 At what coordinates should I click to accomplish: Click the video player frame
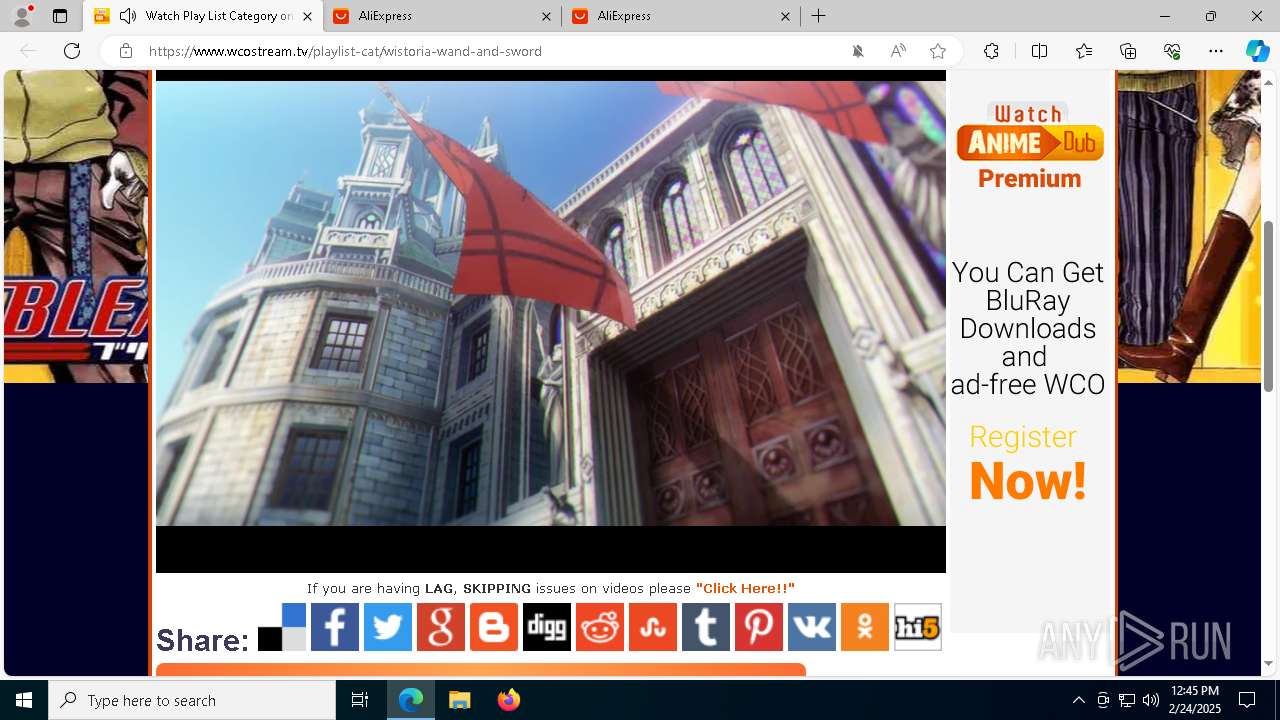[551, 321]
